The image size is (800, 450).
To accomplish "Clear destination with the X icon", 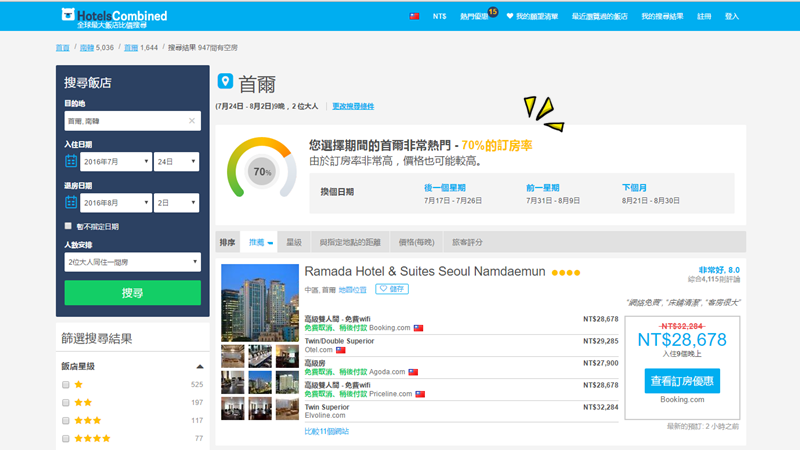I will pyautogui.click(x=192, y=121).
